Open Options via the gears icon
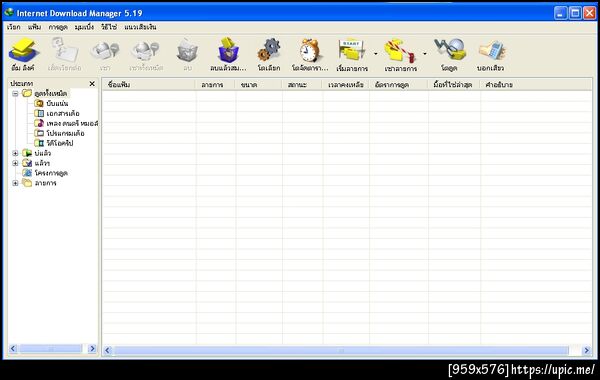The width and height of the screenshot is (600, 380). [269, 50]
